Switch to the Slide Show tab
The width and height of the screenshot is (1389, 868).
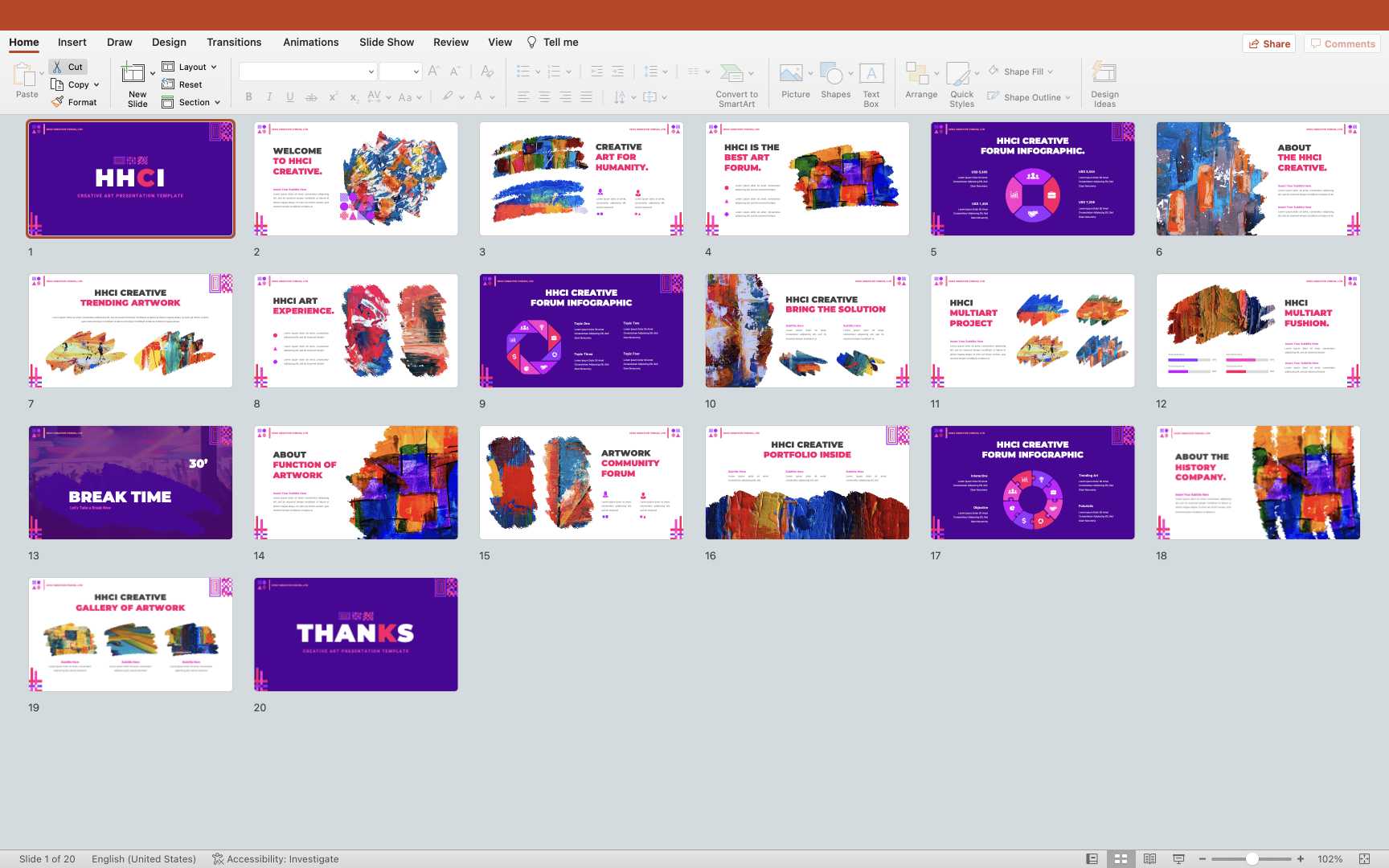pyautogui.click(x=387, y=42)
